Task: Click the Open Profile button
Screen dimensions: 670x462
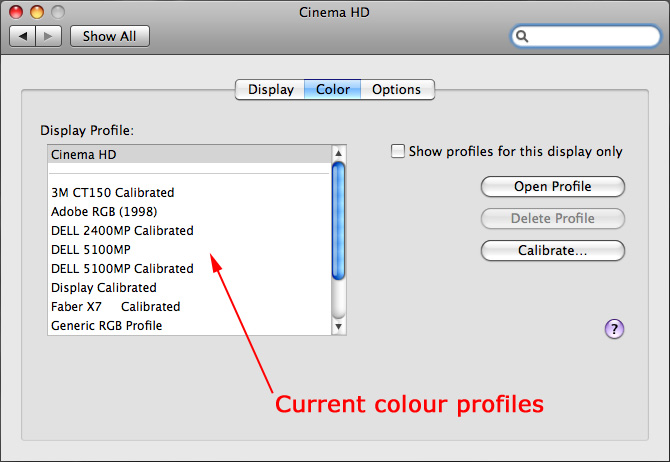Action: coord(552,186)
